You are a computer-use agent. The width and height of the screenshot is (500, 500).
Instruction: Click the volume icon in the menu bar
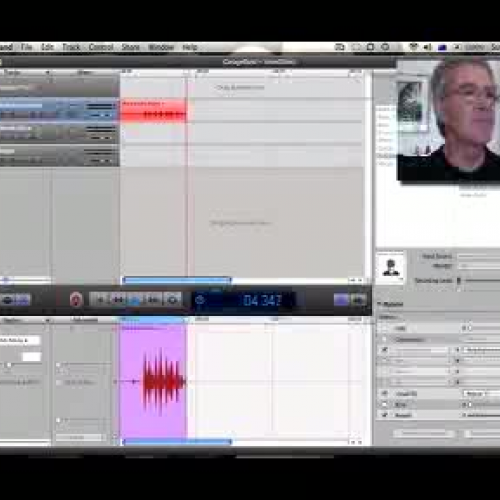click(428, 47)
